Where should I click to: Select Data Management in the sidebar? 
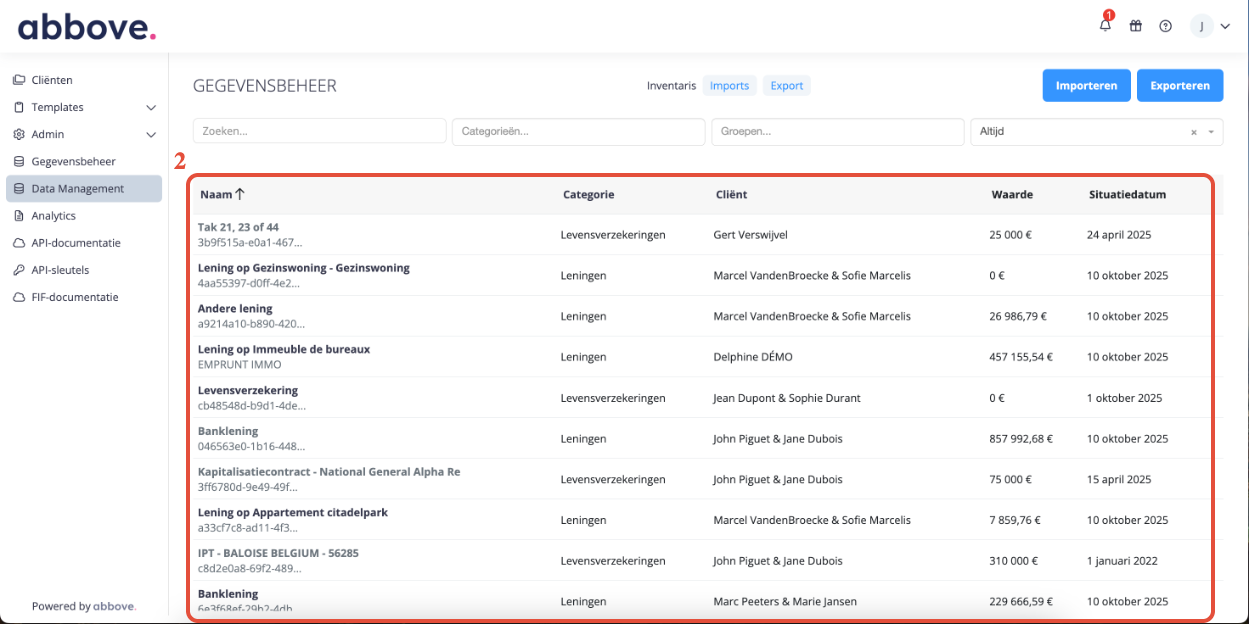(x=84, y=188)
